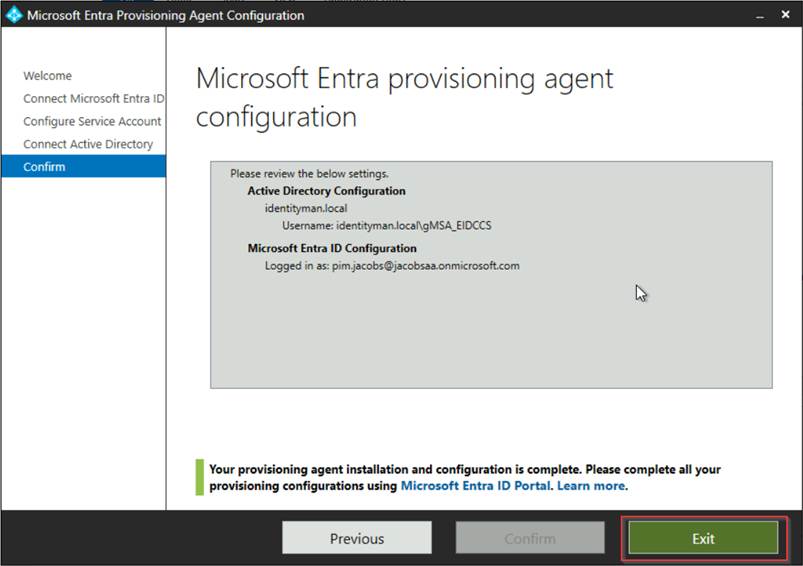Select the highlighted Confirm step in sidebar
Screen dimensions: 803x566
pos(45,167)
